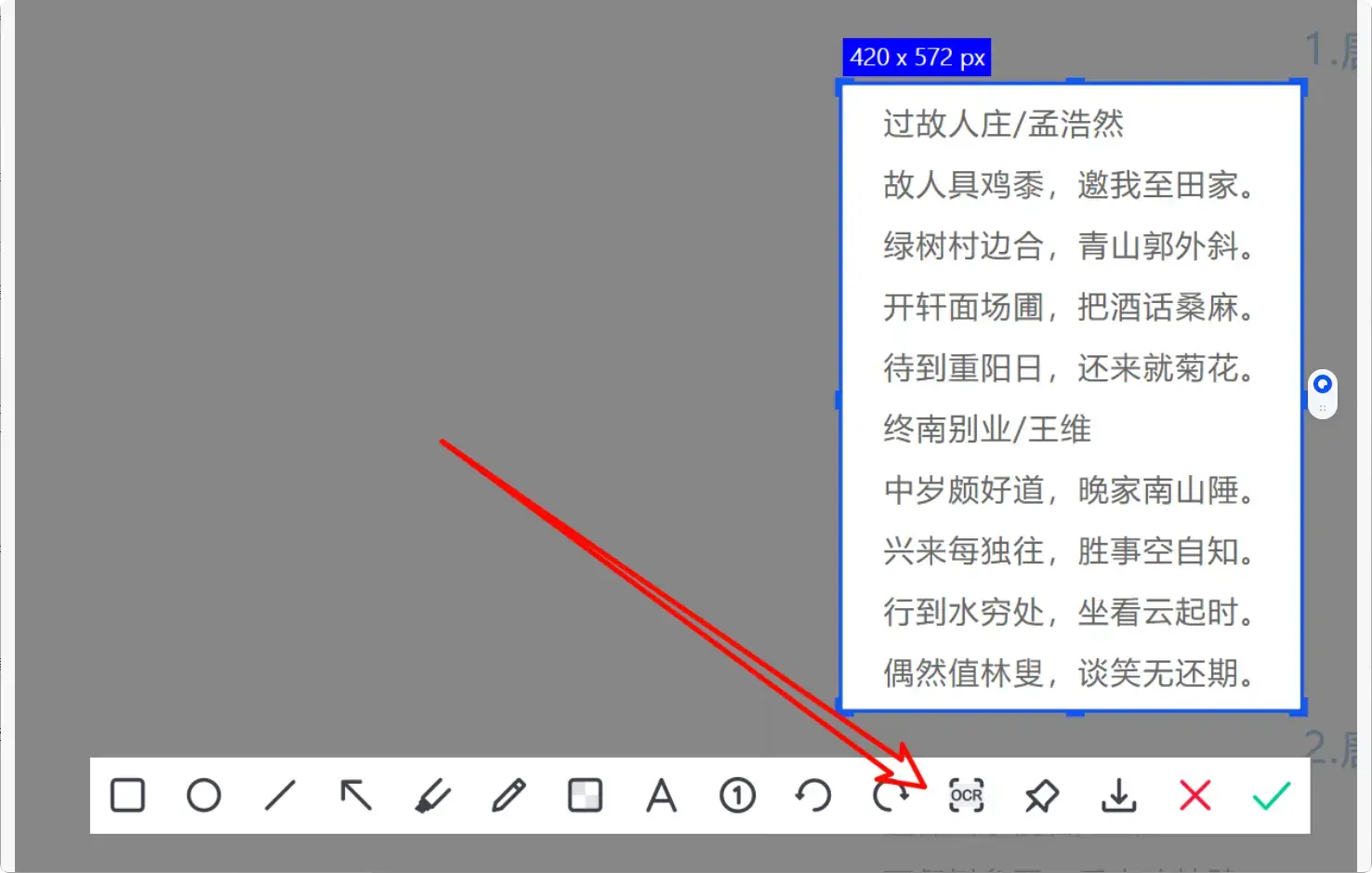Select the arrow annotation tool
Image resolution: width=1372 pixels, height=873 pixels.
coord(356,796)
